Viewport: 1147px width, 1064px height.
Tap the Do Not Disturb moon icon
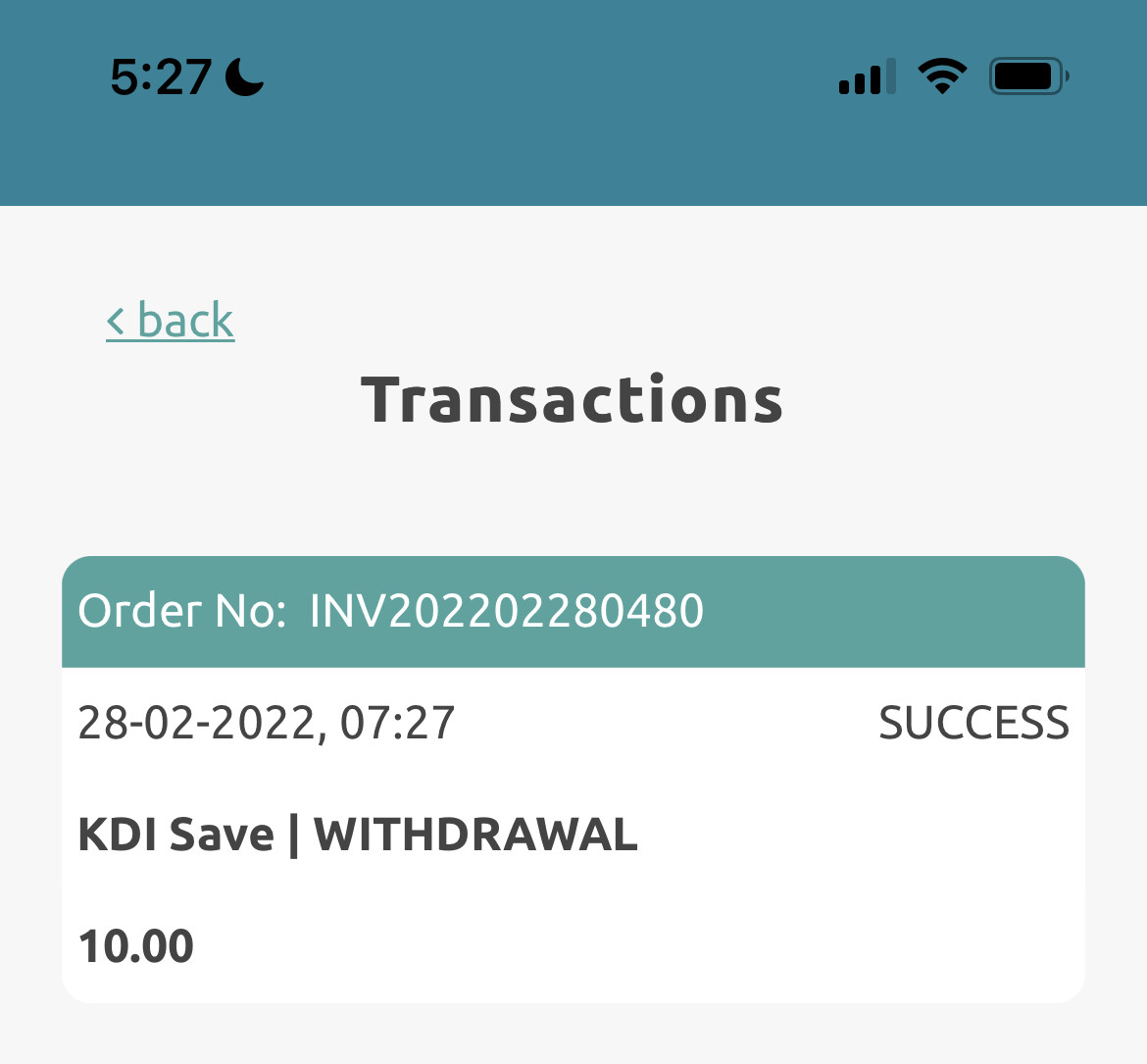coord(244,76)
